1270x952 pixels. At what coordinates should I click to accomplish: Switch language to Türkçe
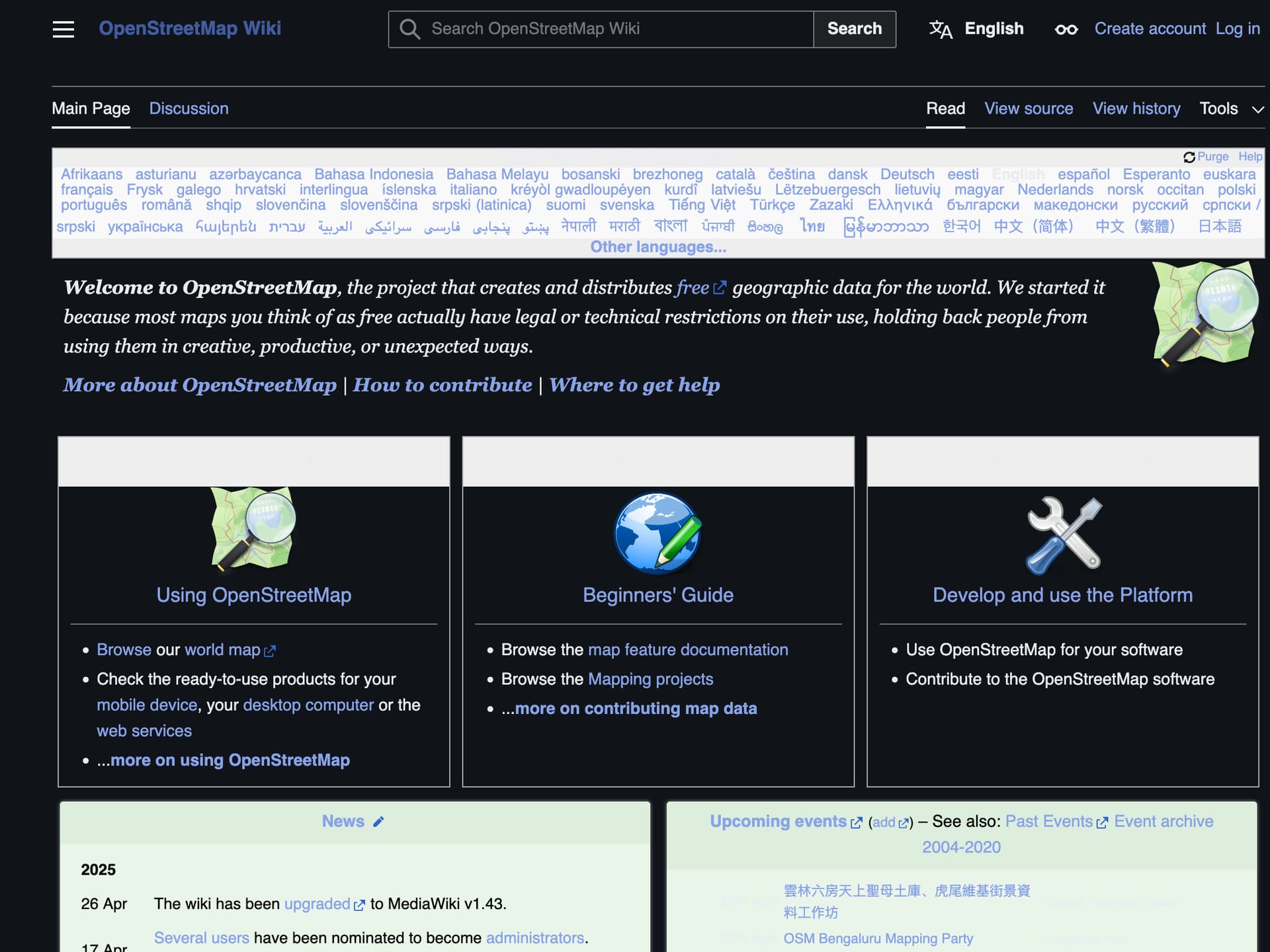pyautogui.click(x=772, y=205)
